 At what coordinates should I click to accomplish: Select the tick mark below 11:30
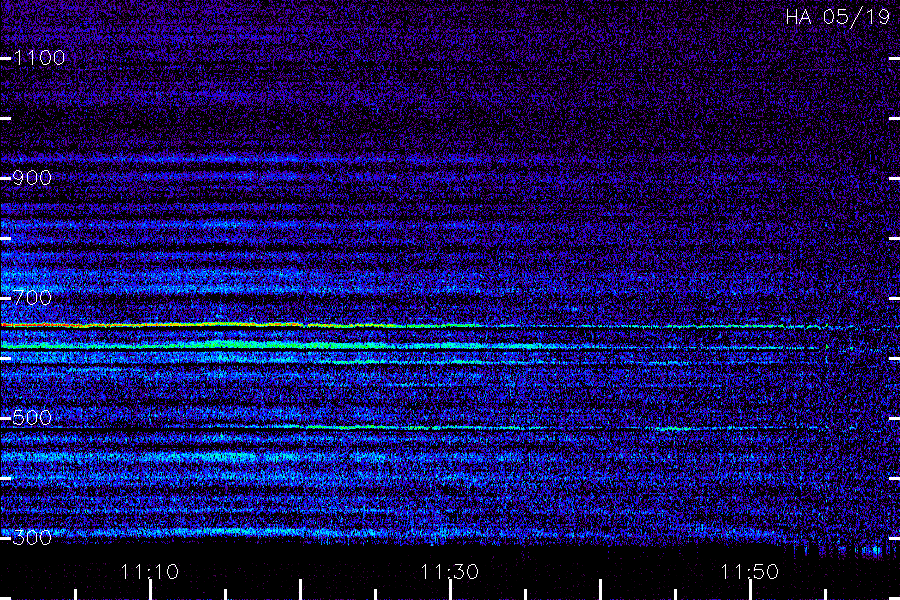pos(450,590)
